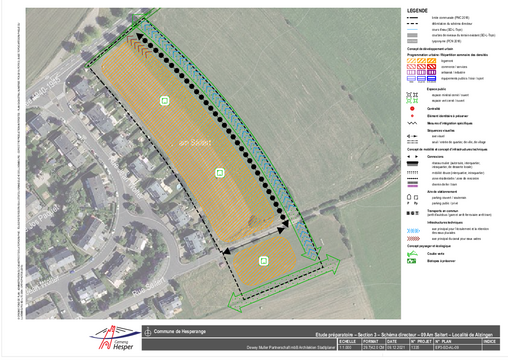Click the 'Commune de Hesperange' title text

(180, 331)
